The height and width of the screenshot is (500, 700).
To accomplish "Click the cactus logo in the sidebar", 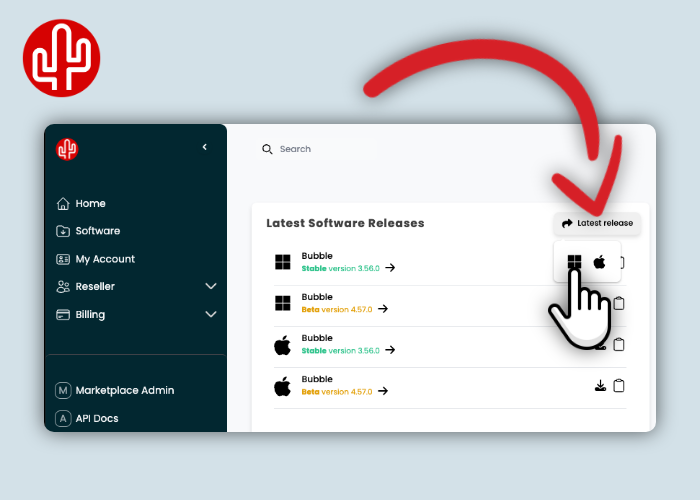I will (68, 149).
